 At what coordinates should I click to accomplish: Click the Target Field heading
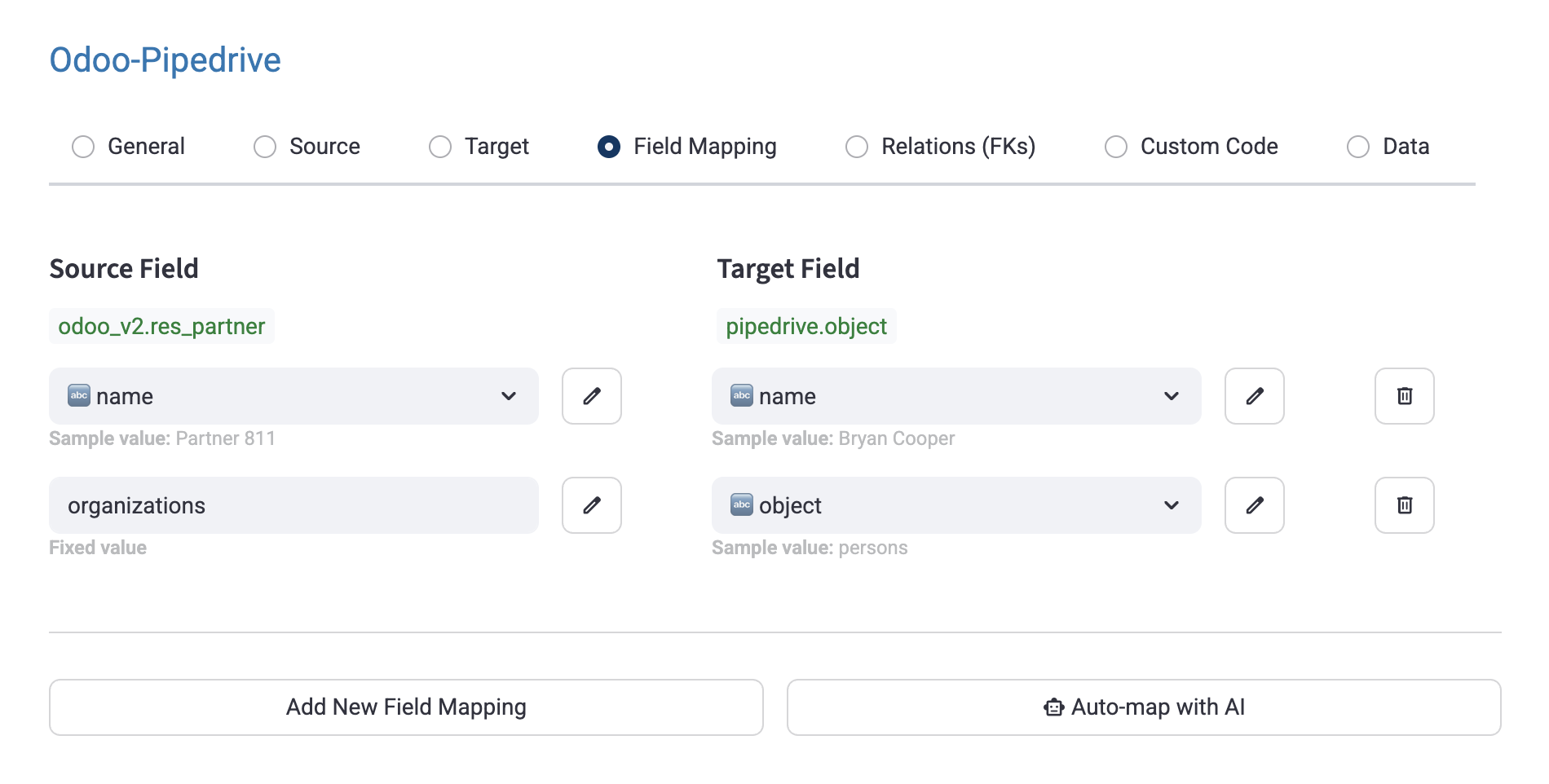tap(788, 269)
